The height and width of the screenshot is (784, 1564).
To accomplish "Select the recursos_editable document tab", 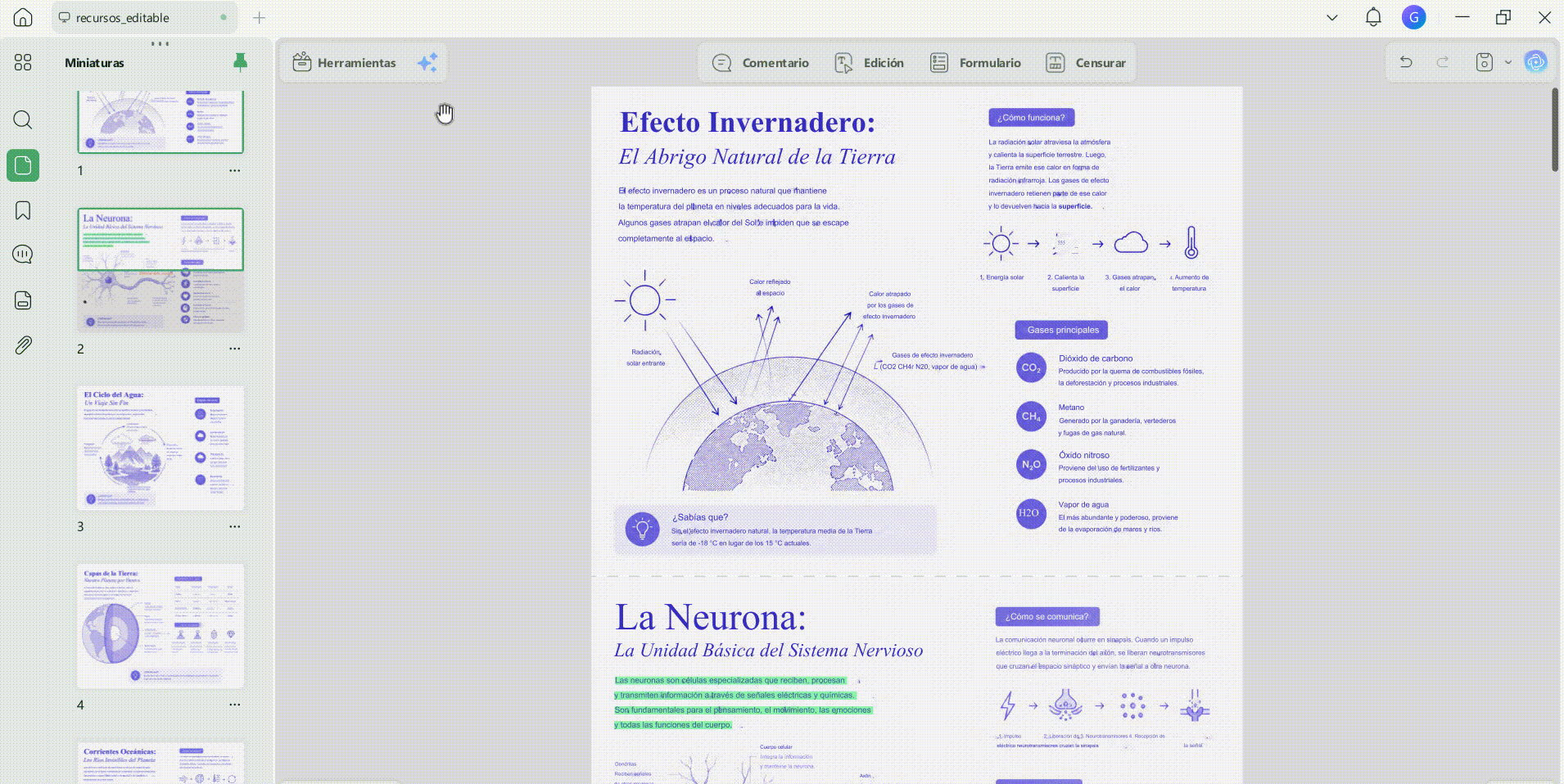I will [x=143, y=17].
